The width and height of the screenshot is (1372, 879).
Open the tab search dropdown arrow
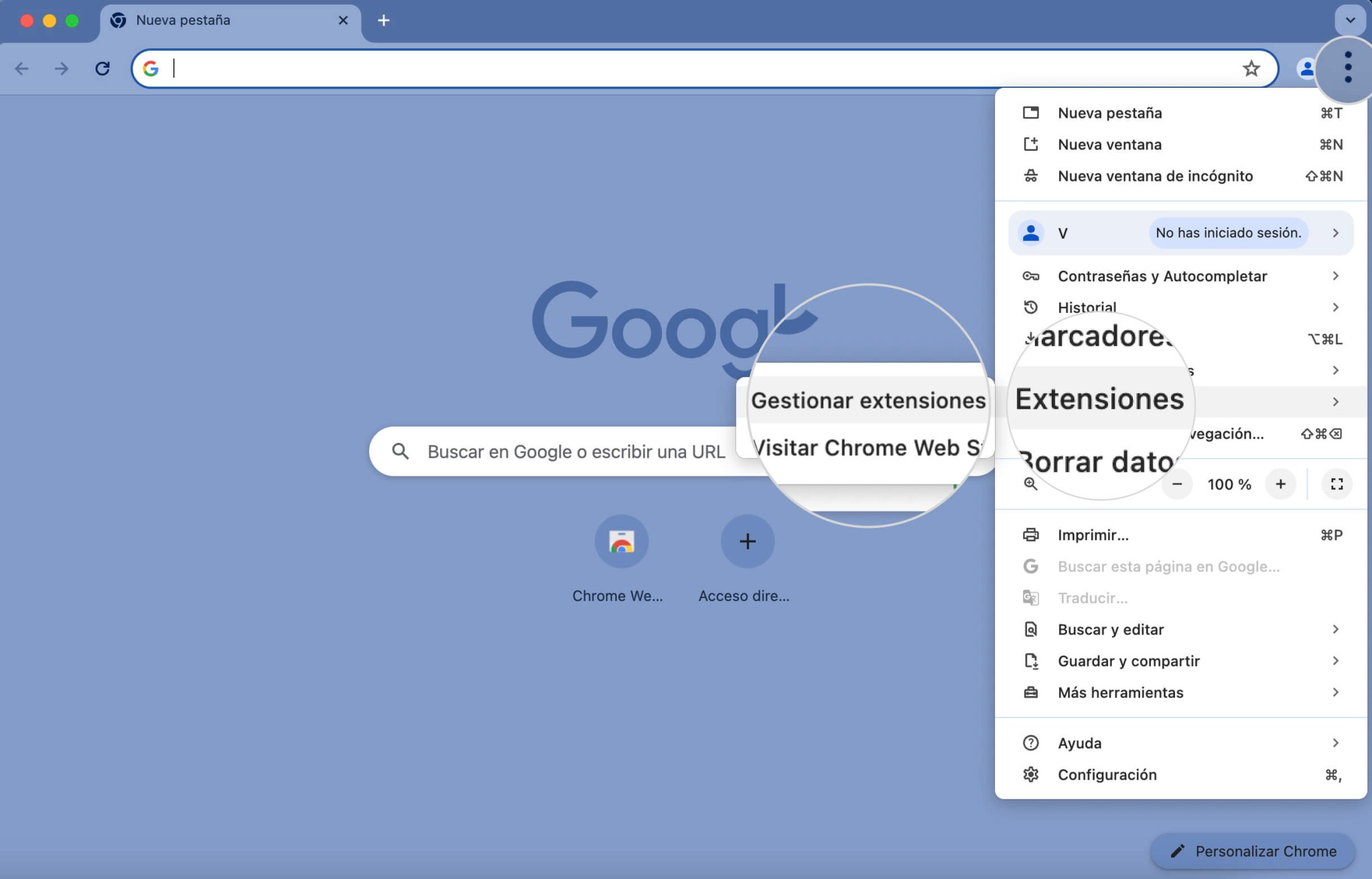pos(1350,20)
